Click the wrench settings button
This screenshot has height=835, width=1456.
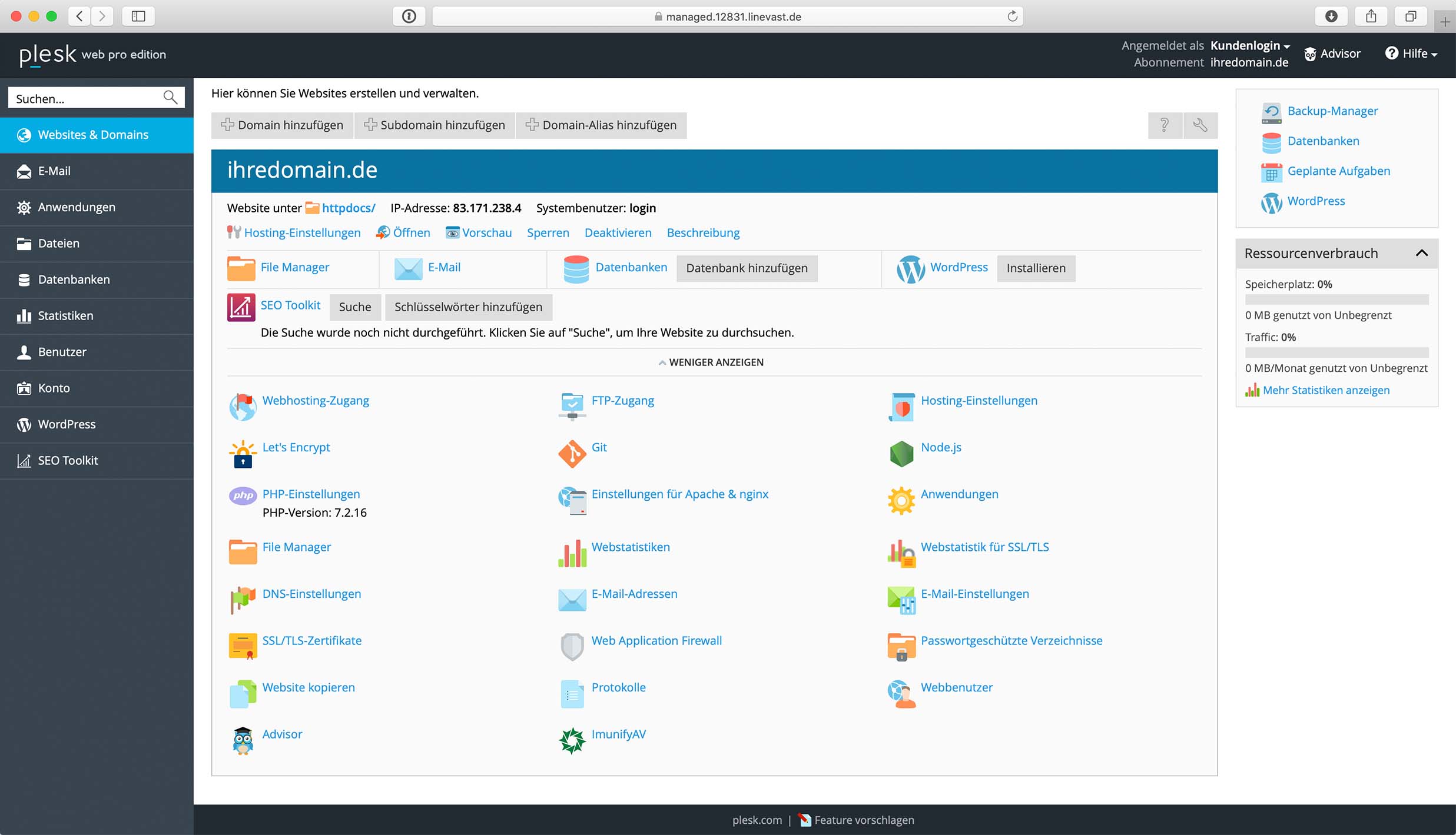pyautogui.click(x=1200, y=125)
